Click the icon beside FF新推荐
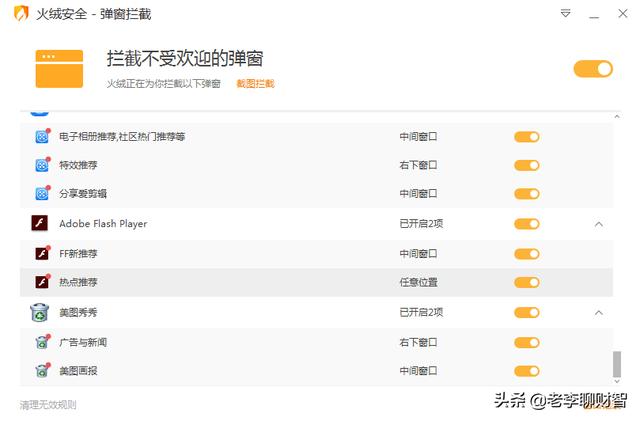Image resolution: width=640 pixels, height=421 pixels. 42,254
